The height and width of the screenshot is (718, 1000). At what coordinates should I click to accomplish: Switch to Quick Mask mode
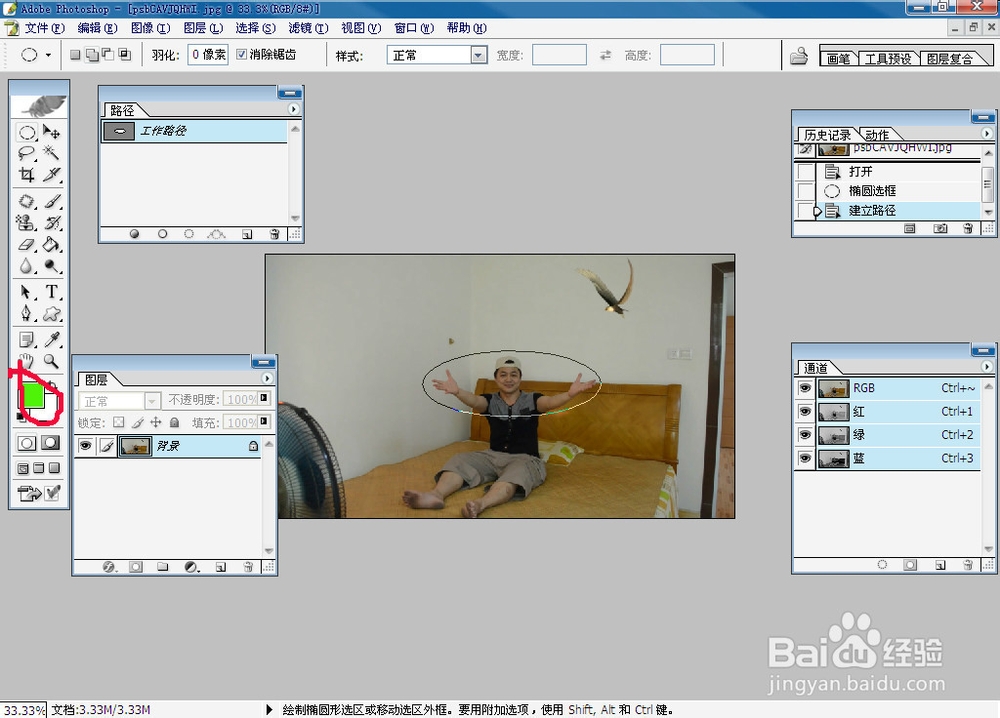click(51, 443)
